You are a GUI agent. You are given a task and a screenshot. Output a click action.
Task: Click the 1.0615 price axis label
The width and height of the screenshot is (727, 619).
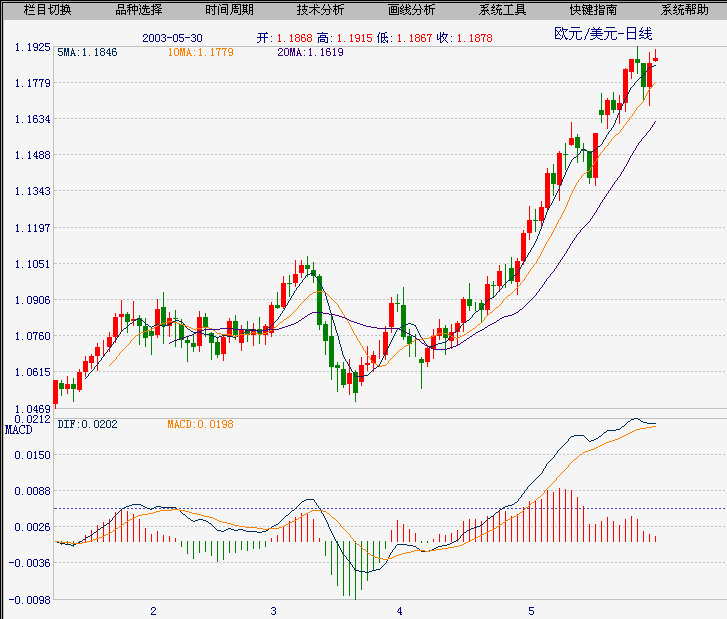[32, 372]
